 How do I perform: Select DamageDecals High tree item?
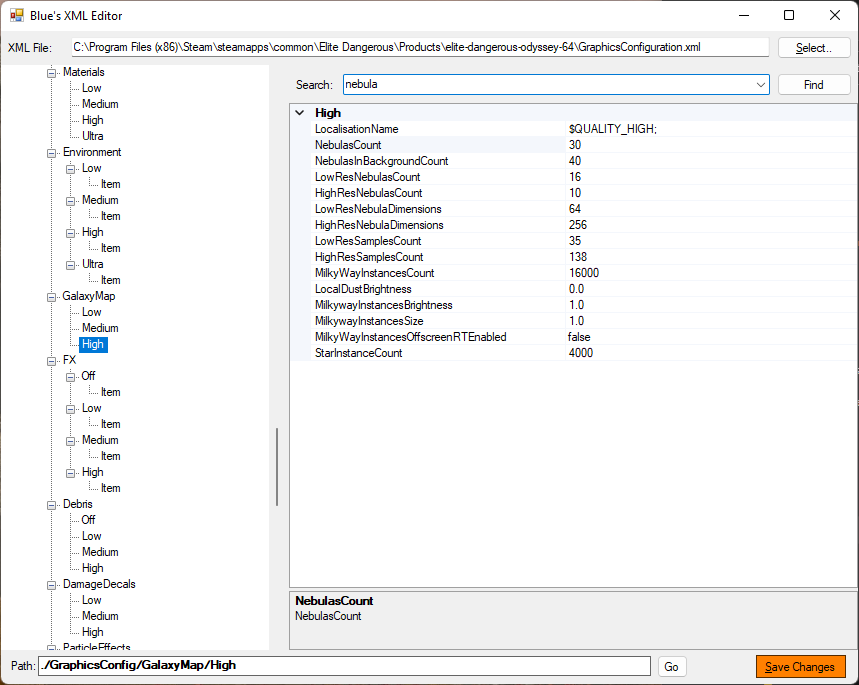pyautogui.click(x=92, y=632)
